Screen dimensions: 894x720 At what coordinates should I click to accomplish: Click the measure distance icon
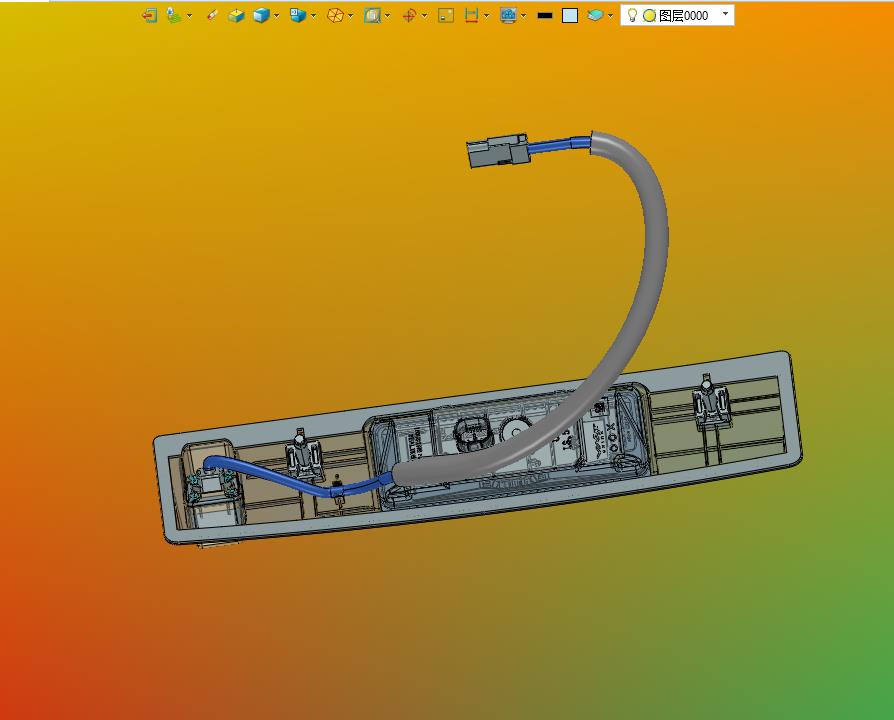coord(472,15)
